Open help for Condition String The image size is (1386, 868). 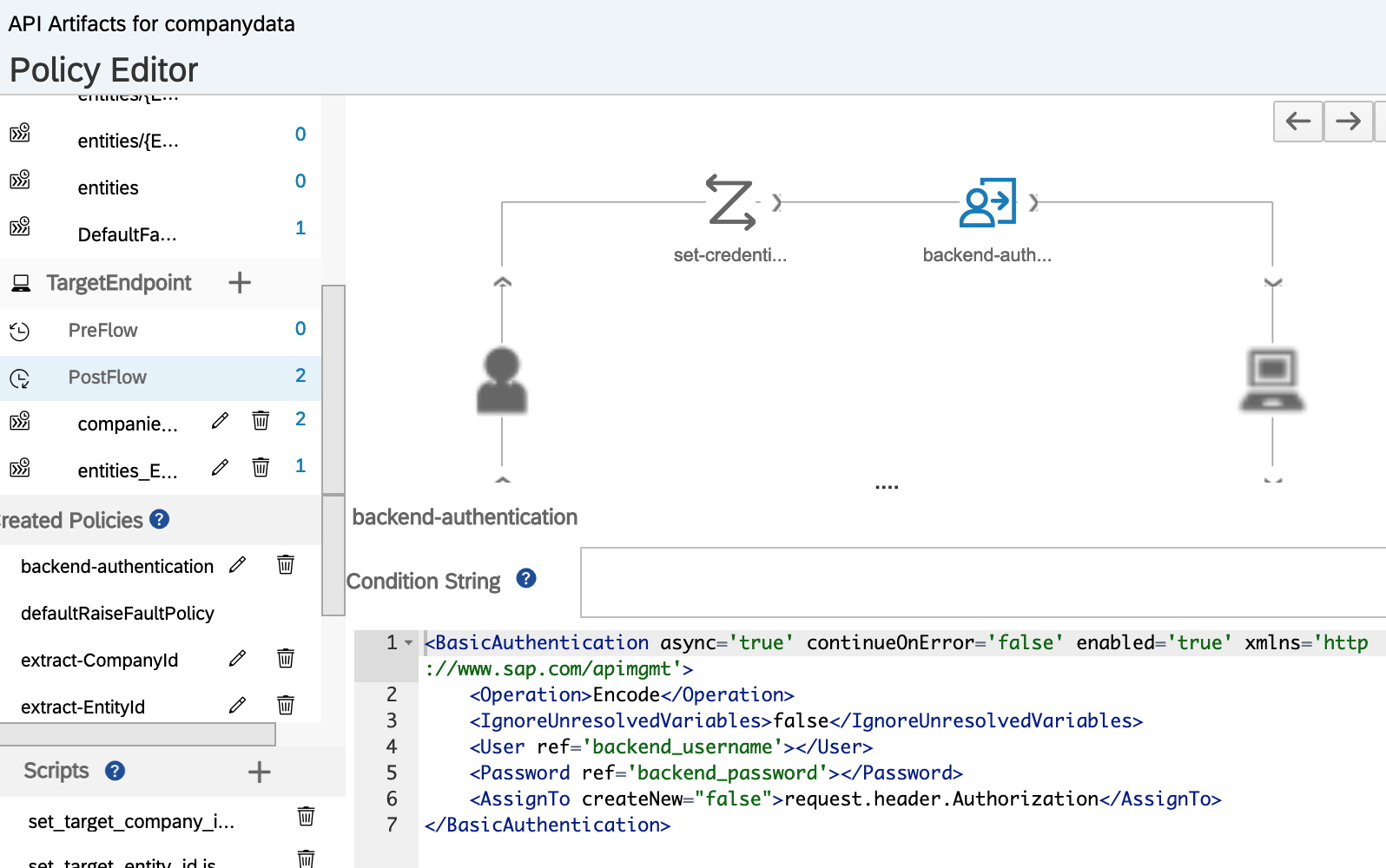tap(526, 579)
